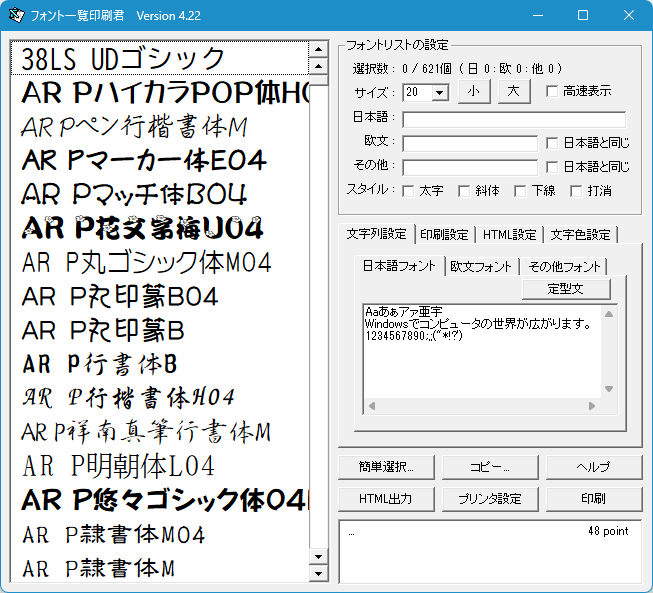The width and height of the screenshot is (653, 593).
Task: Click the 48 point label in preview
Action: [608, 531]
